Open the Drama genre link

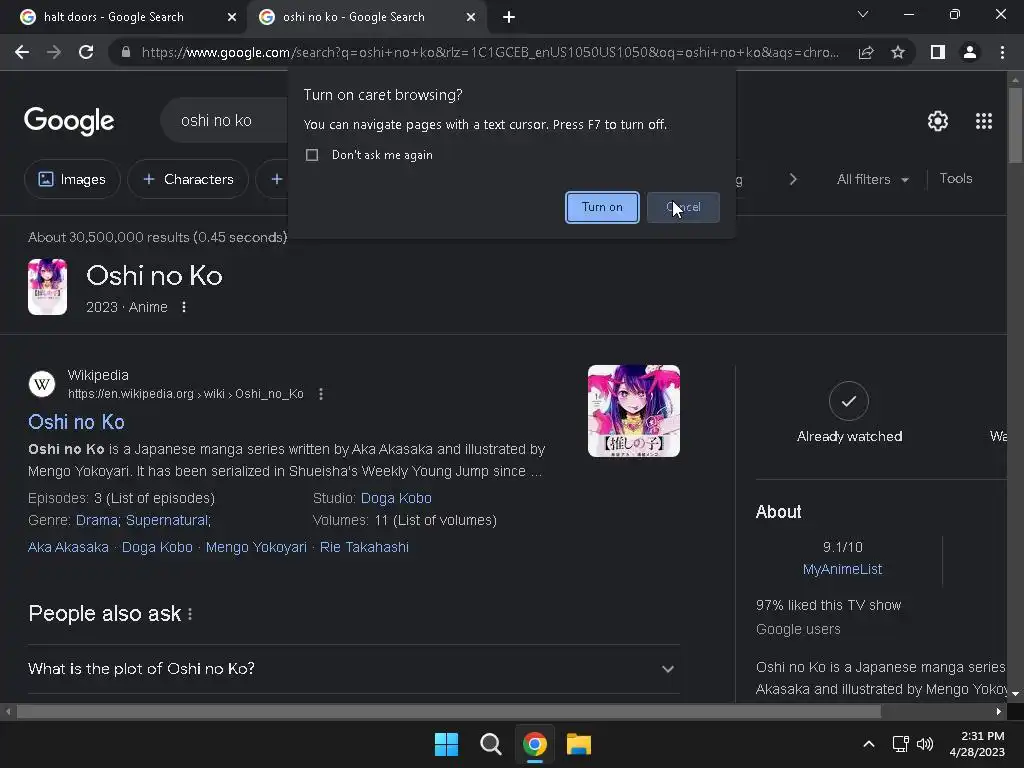97,520
